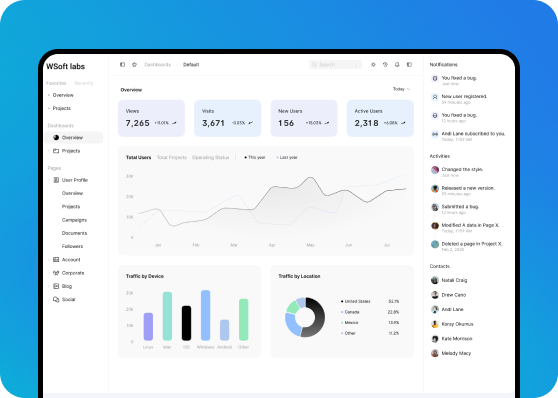Image resolution: width=558 pixels, height=398 pixels.
Task: Open the history clock icon
Action: (385, 64)
